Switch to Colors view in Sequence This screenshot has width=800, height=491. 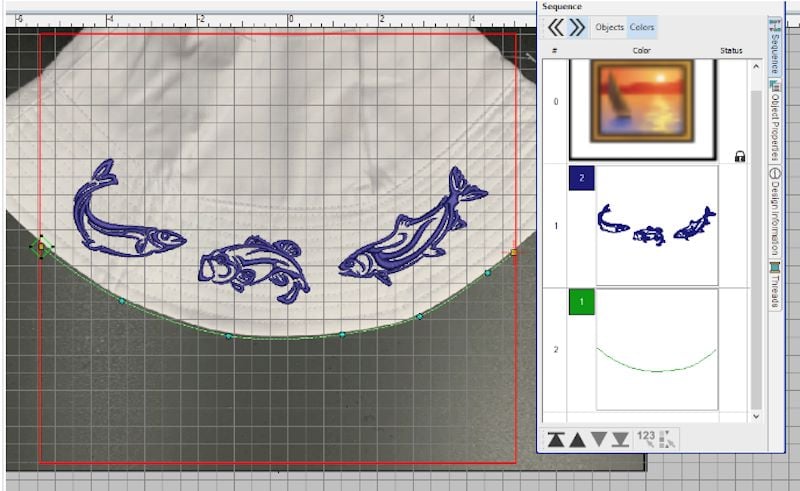tap(642, 27)
